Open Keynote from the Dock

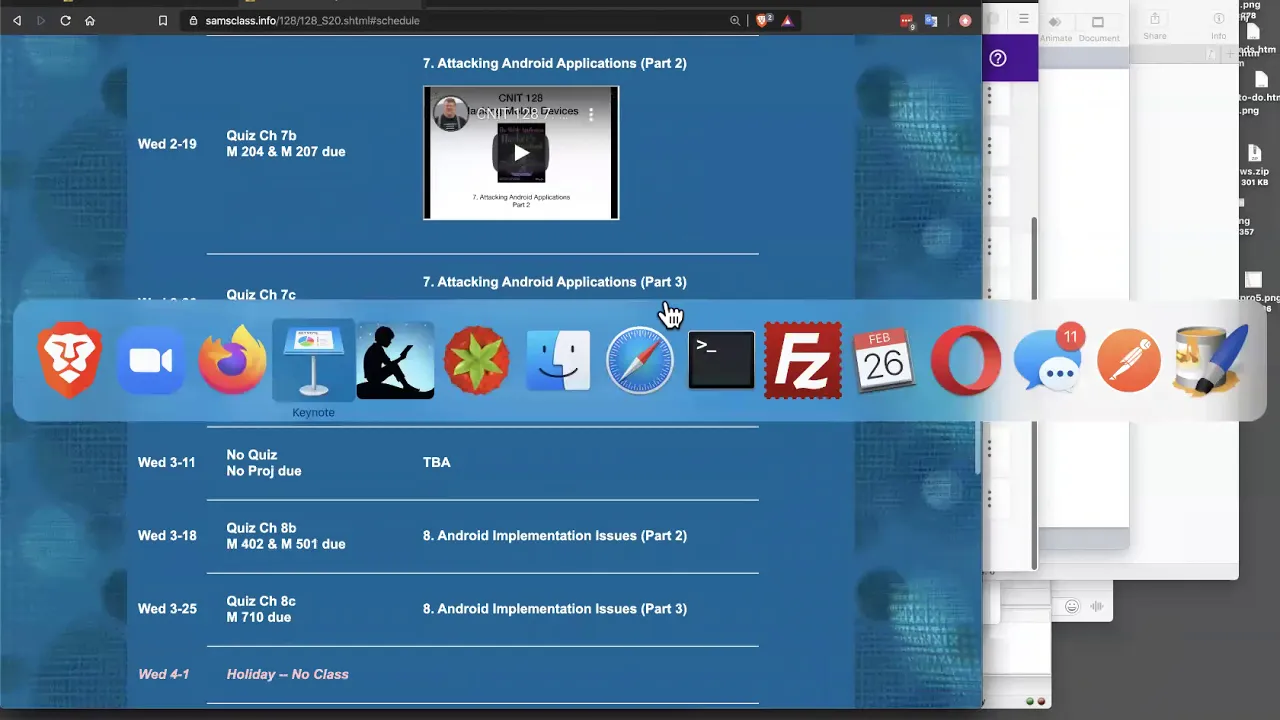313,360
